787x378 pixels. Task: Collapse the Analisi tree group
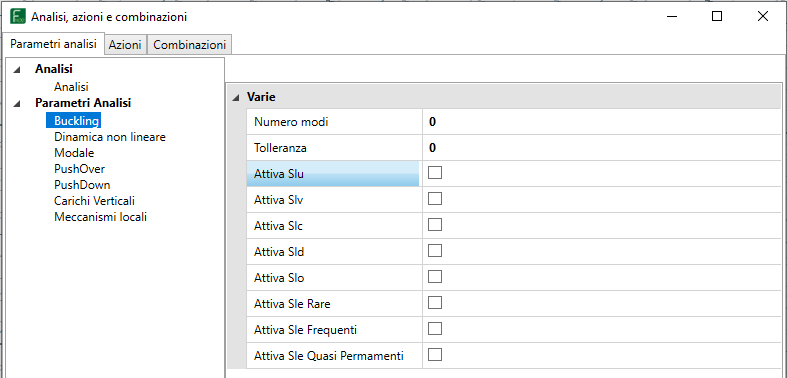coord(17,70)
